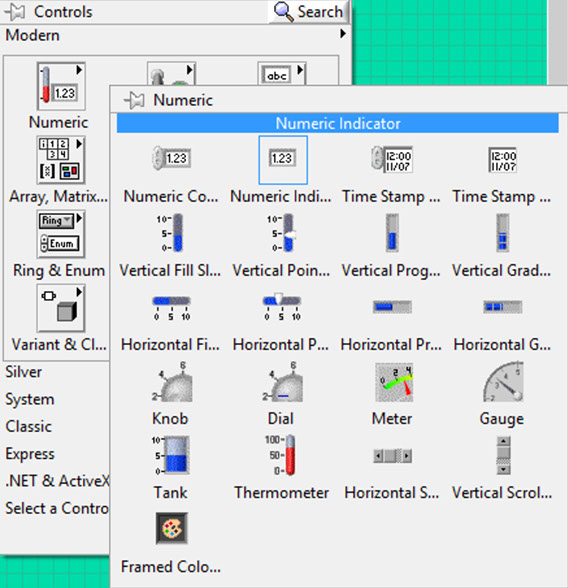Open the .NET & ActiveX category
Image resolution: width=568 pixels, height=588 pixels.
[57, 481]
